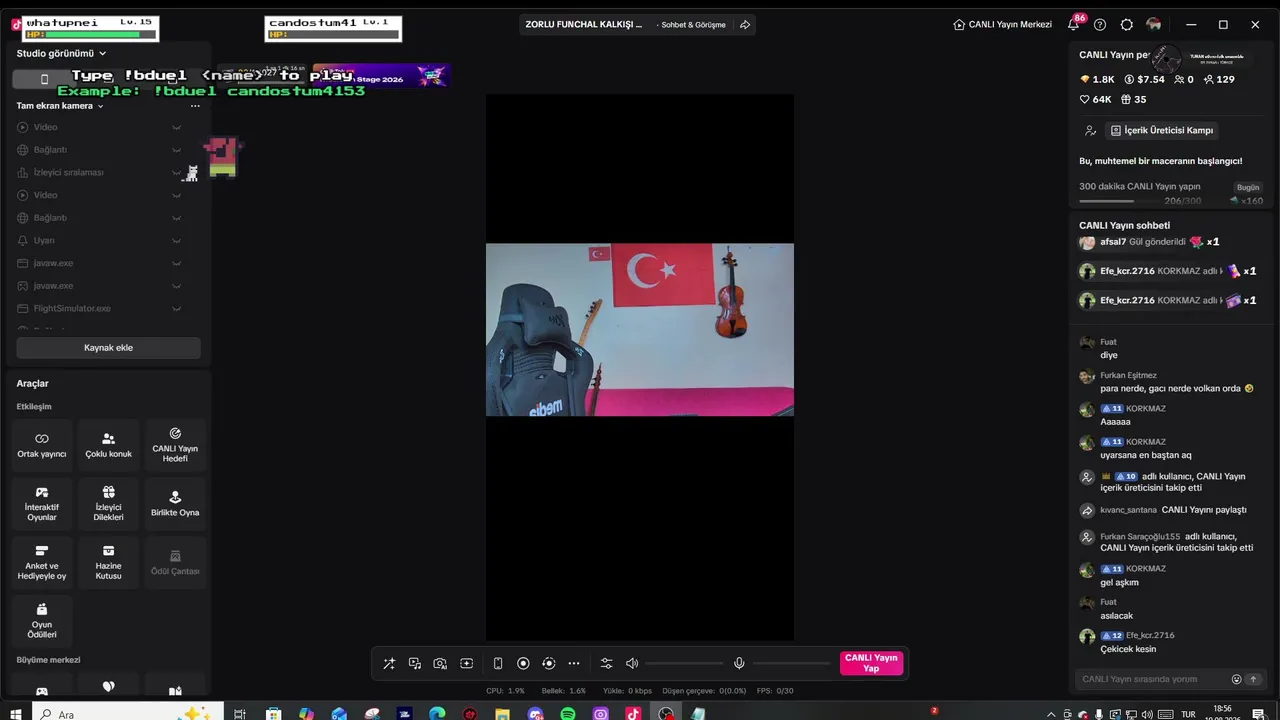
Task: Open Ödül Çantası tool
Action: point(175,563)
